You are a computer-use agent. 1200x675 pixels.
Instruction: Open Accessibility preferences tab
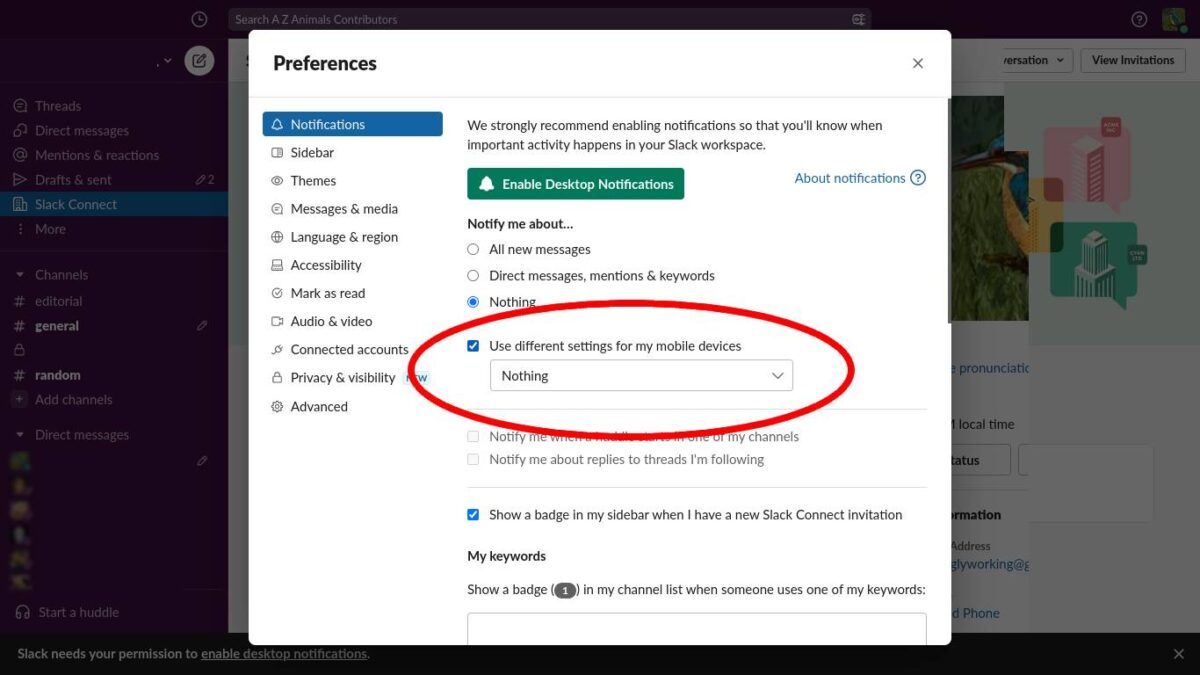pos(353,265)
